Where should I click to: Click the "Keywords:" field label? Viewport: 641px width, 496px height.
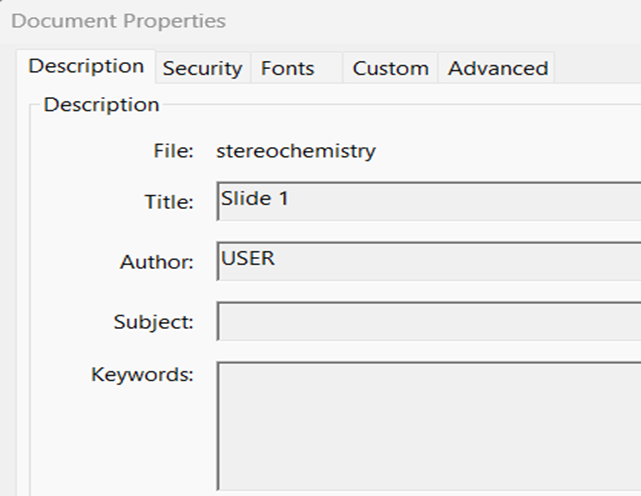[x=142, y=375]
